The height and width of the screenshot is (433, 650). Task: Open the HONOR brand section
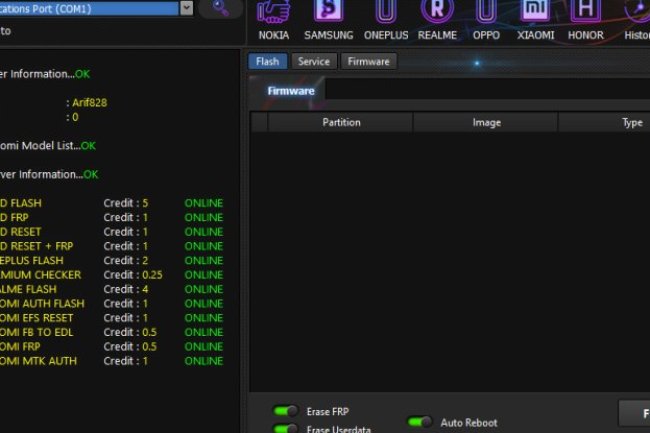(585, 20)
